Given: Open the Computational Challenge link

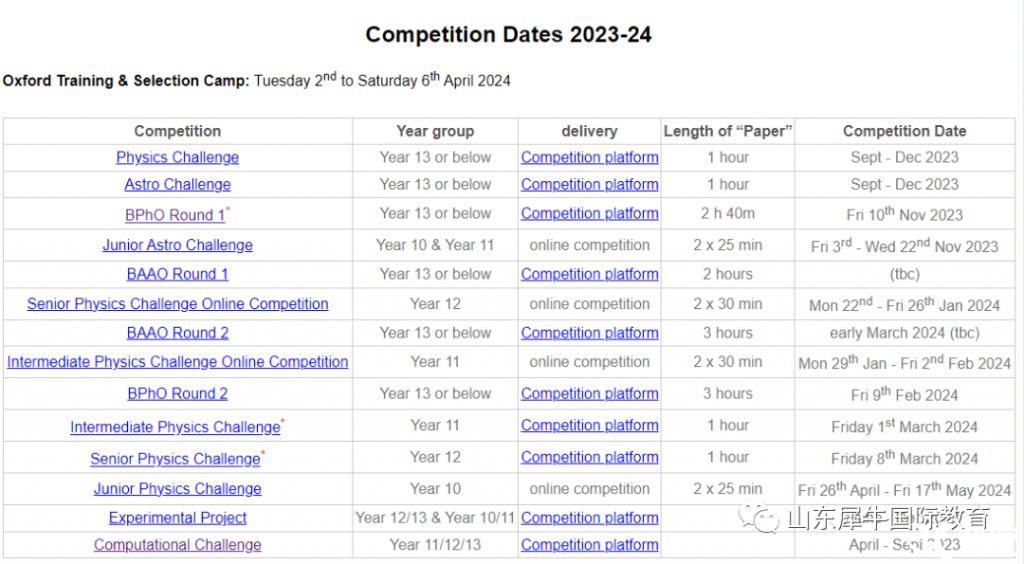Looking at the screenshot, I should [x=177, y=545].
